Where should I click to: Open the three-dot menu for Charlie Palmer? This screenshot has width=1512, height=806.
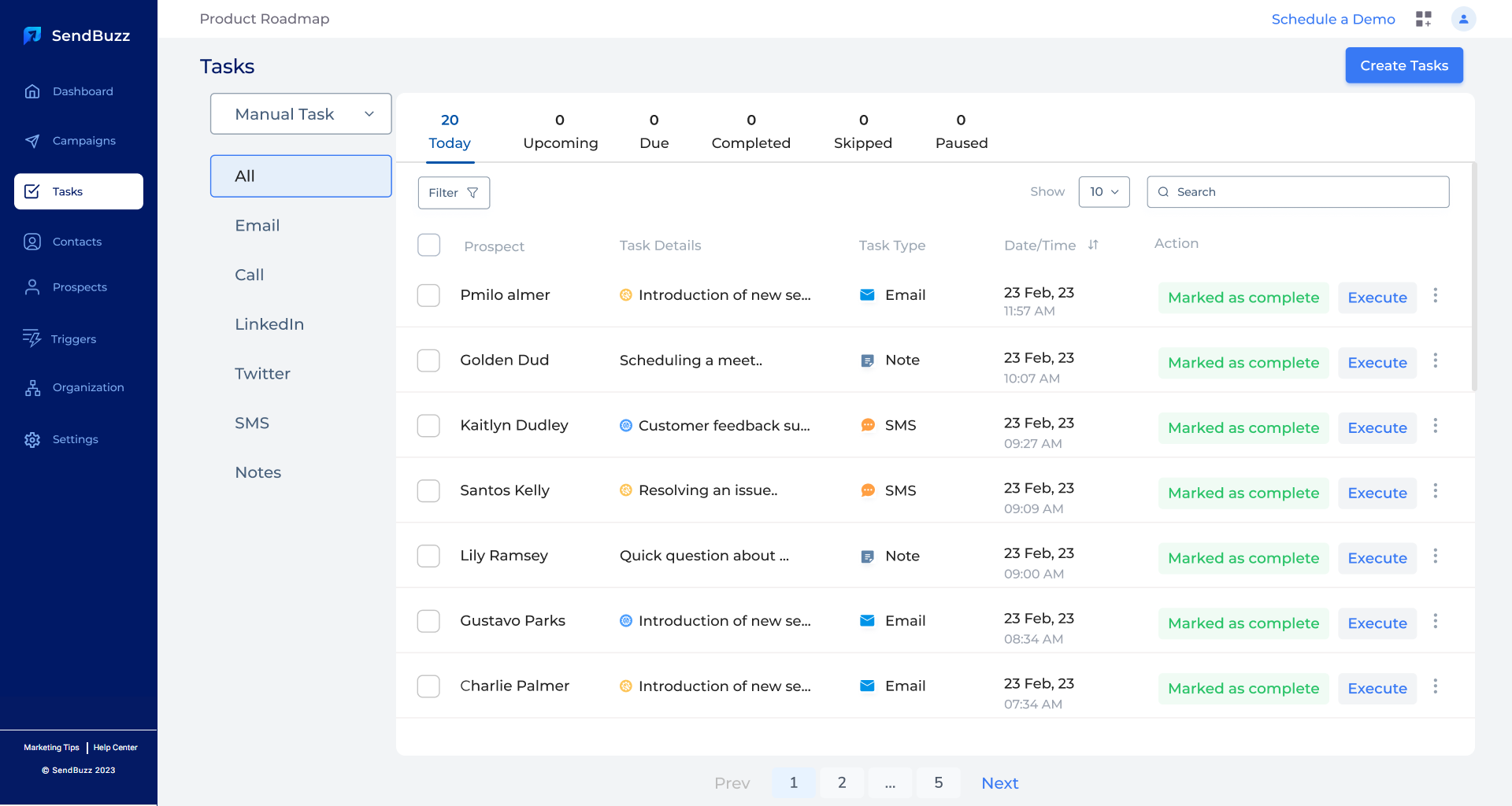point(1435,686)
